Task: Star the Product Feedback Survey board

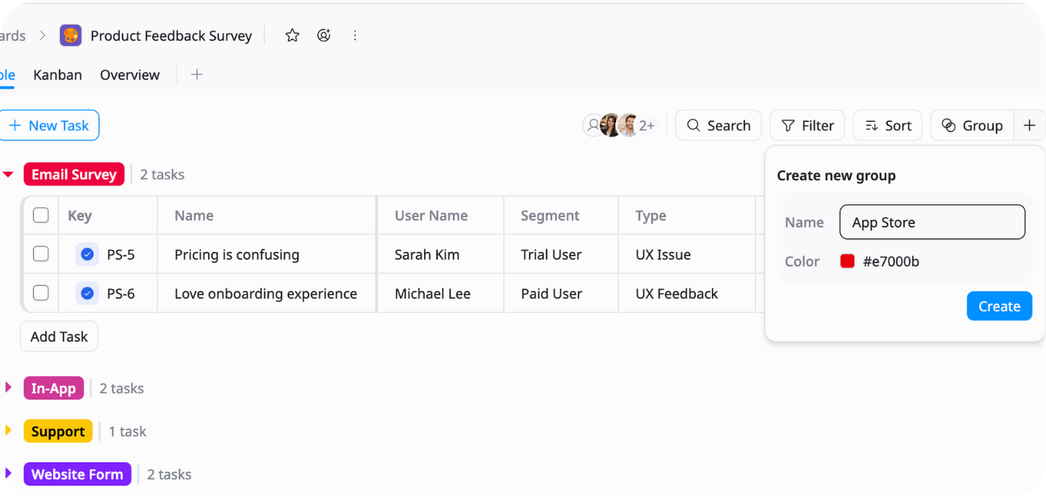Action: point(292,35)
